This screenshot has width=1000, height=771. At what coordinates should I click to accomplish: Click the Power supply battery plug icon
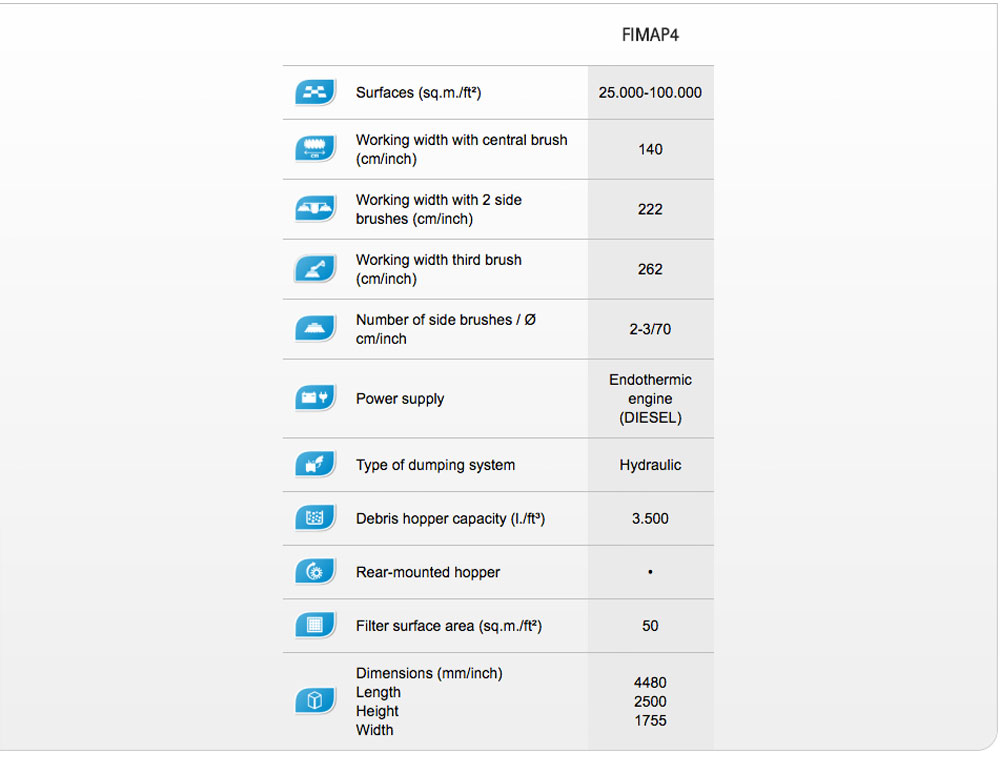tap(314, 399)
